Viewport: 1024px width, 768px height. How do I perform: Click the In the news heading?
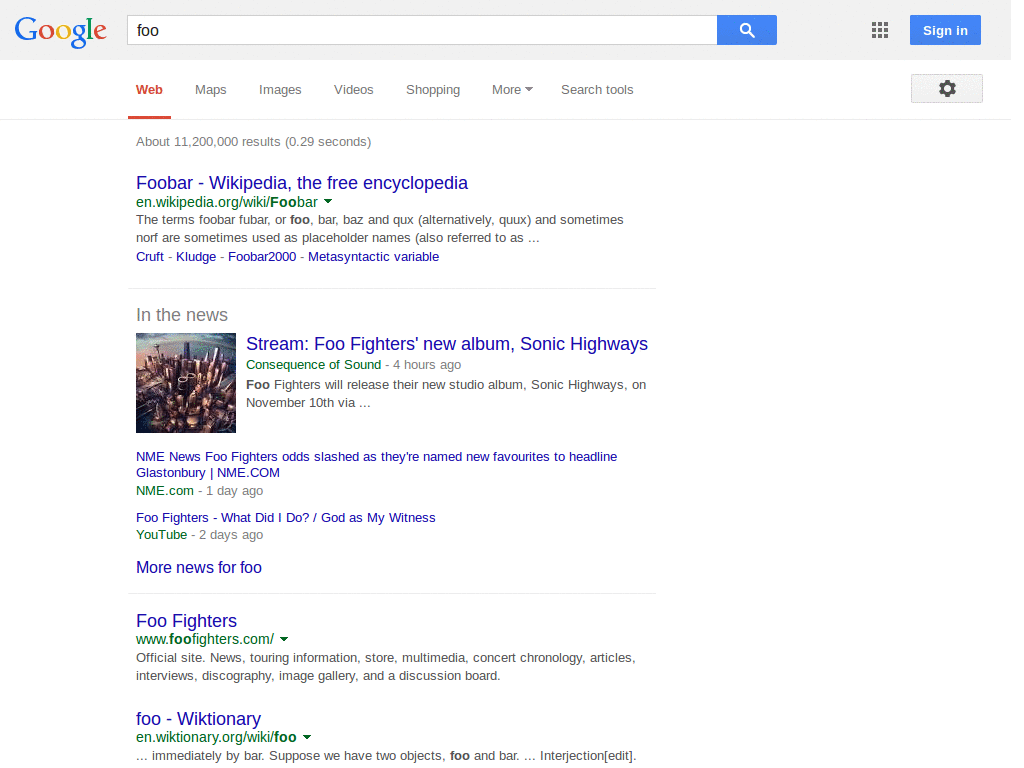tap(182, 315)
